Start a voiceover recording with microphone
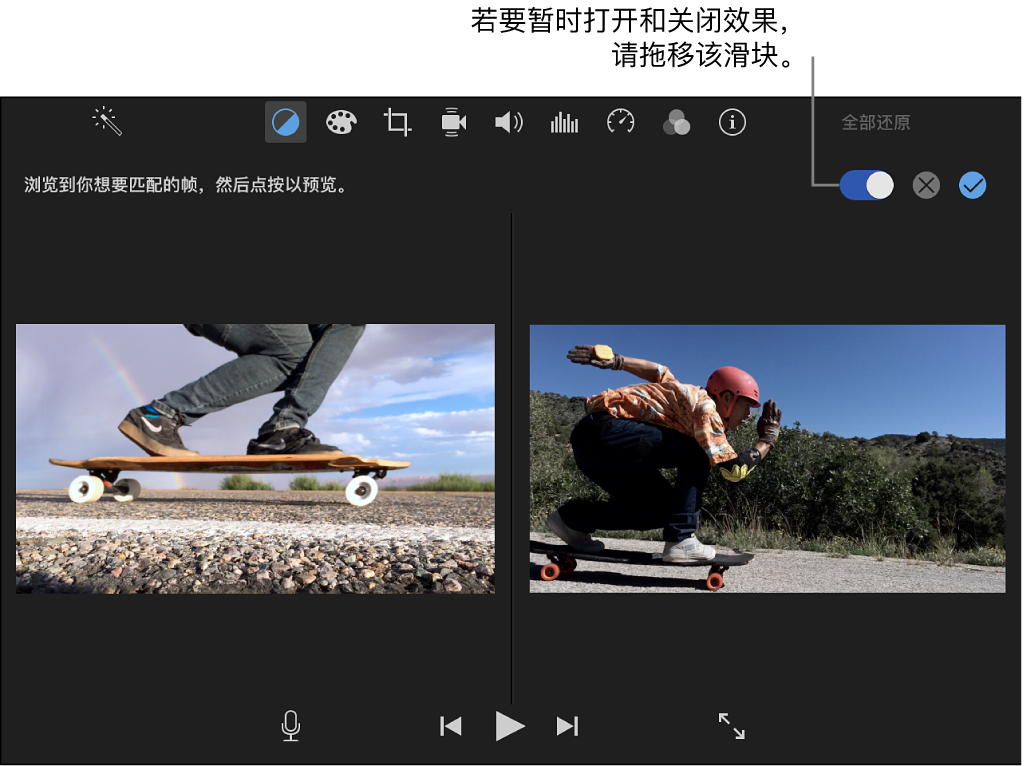Screen dimensions: 1024x766 coord(291,726)
